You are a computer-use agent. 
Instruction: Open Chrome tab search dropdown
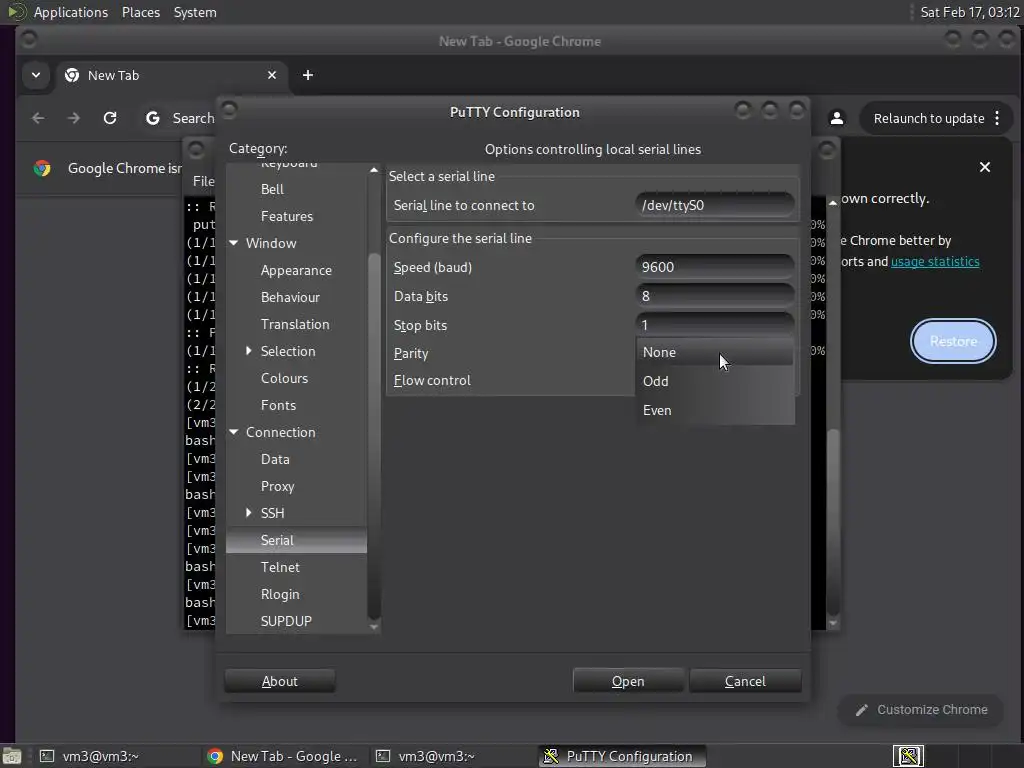[x=36, y=75]
